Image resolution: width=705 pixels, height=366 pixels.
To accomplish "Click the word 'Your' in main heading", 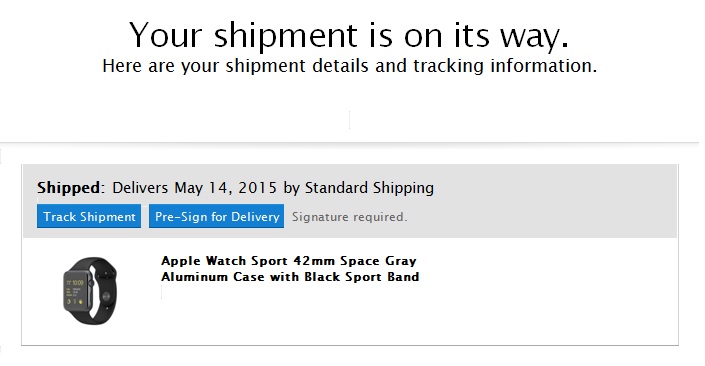I will pos(166,35).
